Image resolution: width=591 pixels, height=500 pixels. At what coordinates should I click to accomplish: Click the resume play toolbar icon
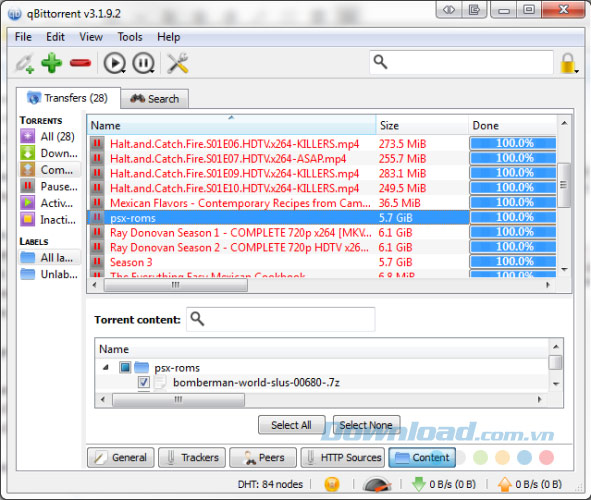pyautogui.click(x=115, y=63)
